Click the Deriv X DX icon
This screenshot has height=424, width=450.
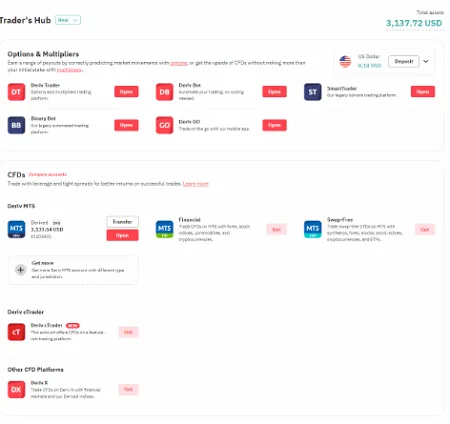click(16, 390)
